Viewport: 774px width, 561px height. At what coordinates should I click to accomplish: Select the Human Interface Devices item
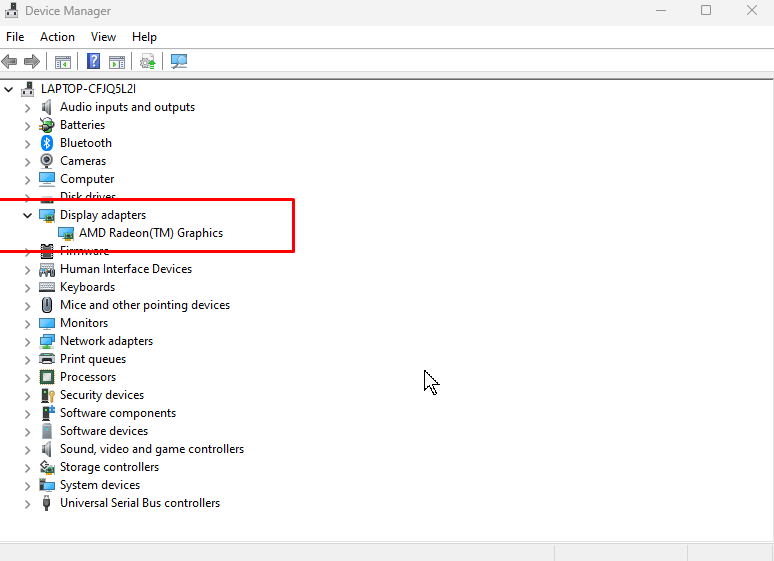pyautogui.click(x=125, y=269)
